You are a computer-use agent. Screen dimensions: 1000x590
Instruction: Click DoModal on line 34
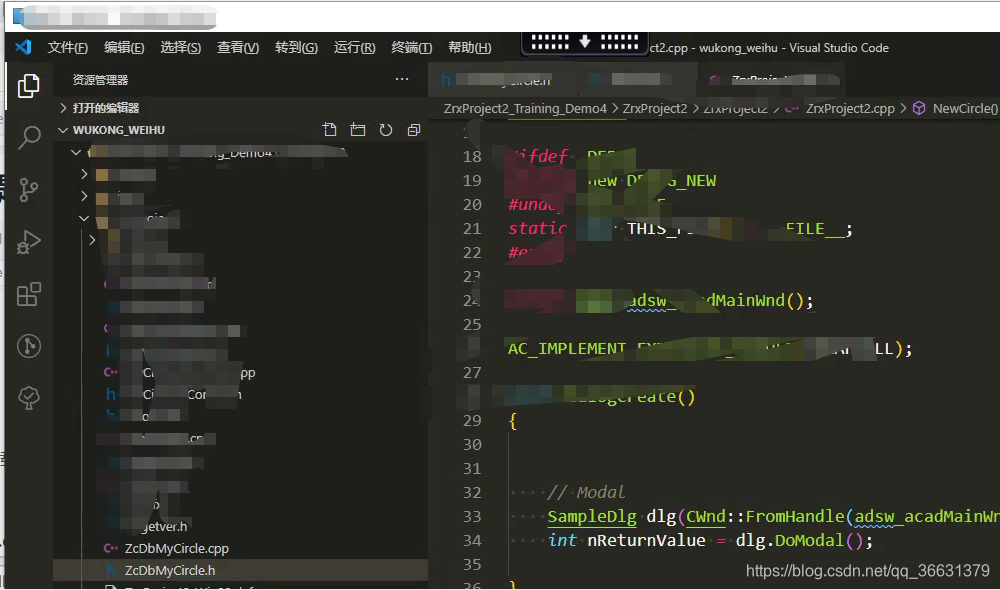tap(809, 541)
